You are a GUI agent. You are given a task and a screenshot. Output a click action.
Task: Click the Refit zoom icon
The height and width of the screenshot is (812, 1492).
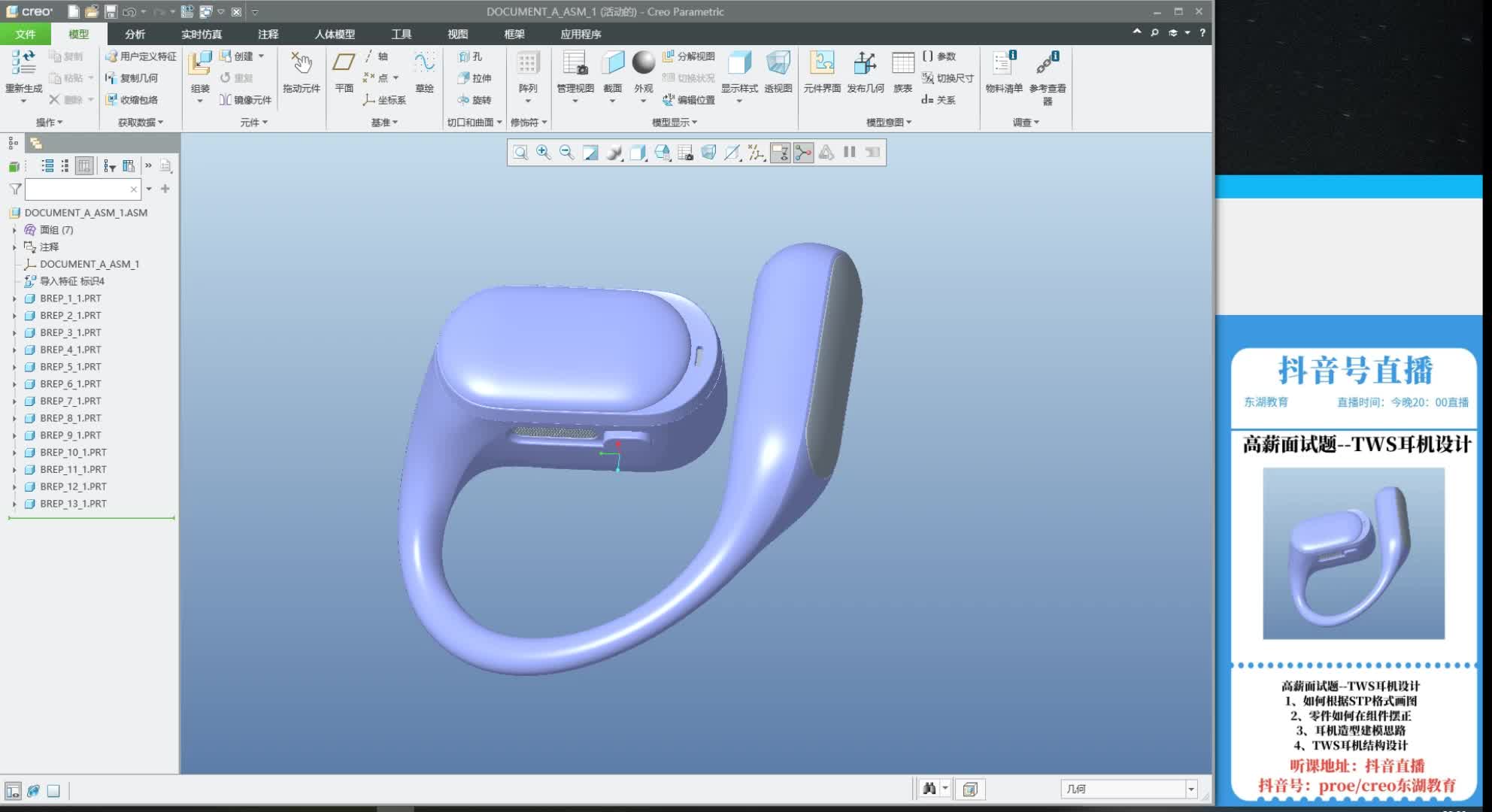520,153
